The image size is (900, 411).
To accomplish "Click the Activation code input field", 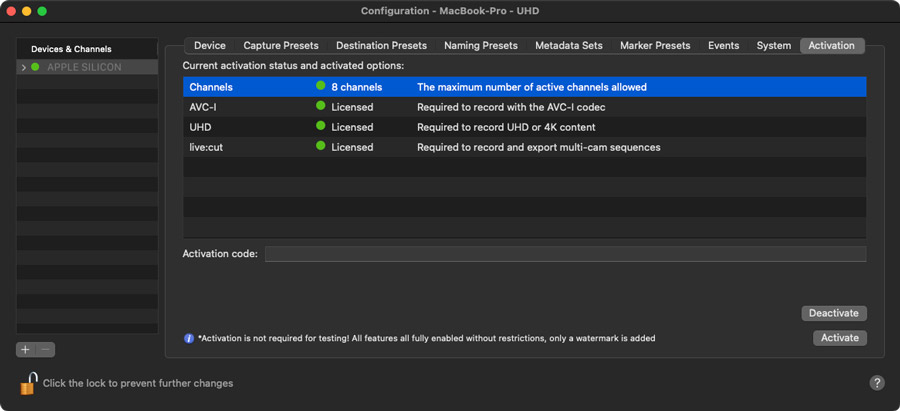I will (x=565, y=254).
